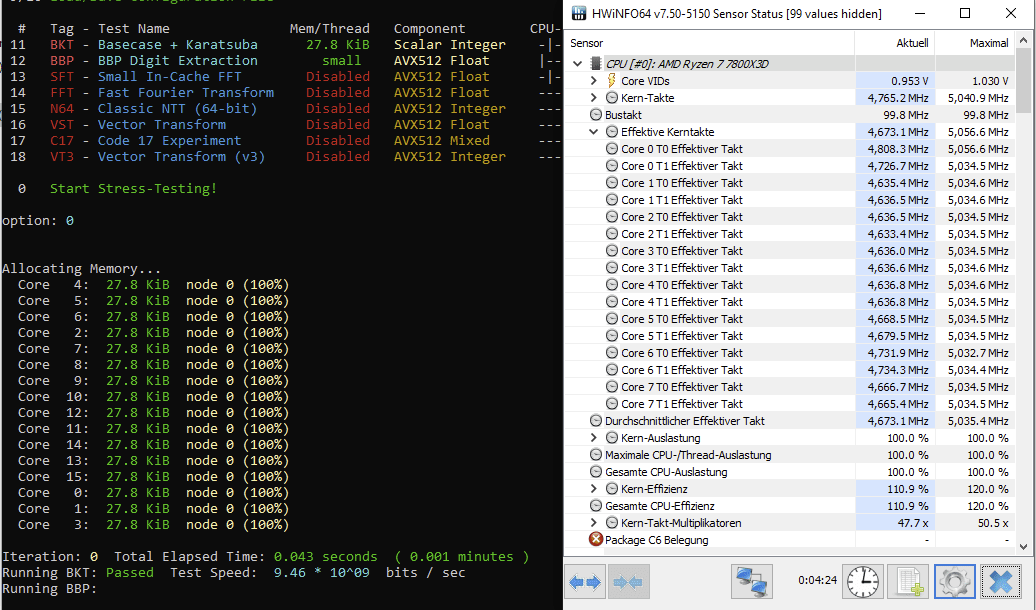The width and height of the screenshot is (1036, 610).
Task: Click the 0.953 V Core VIDs current value
Action: pyautogui.click(x=910, y=81)
